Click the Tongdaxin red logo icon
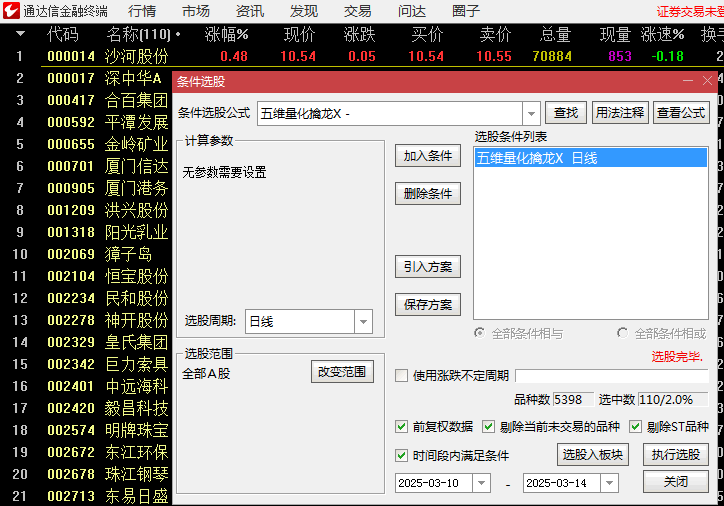Viewport: 724px width, 506px height. [11, 11]
